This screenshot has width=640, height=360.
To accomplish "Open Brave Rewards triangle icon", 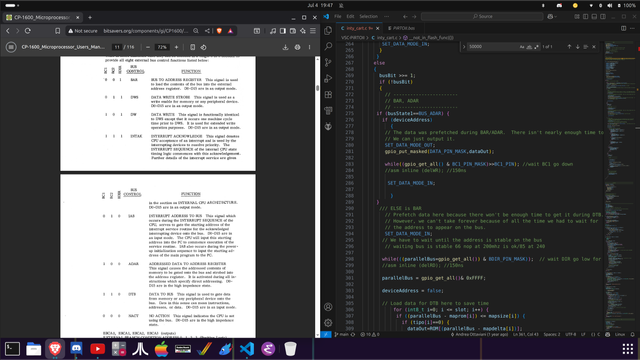I will [x=231, y=31].
